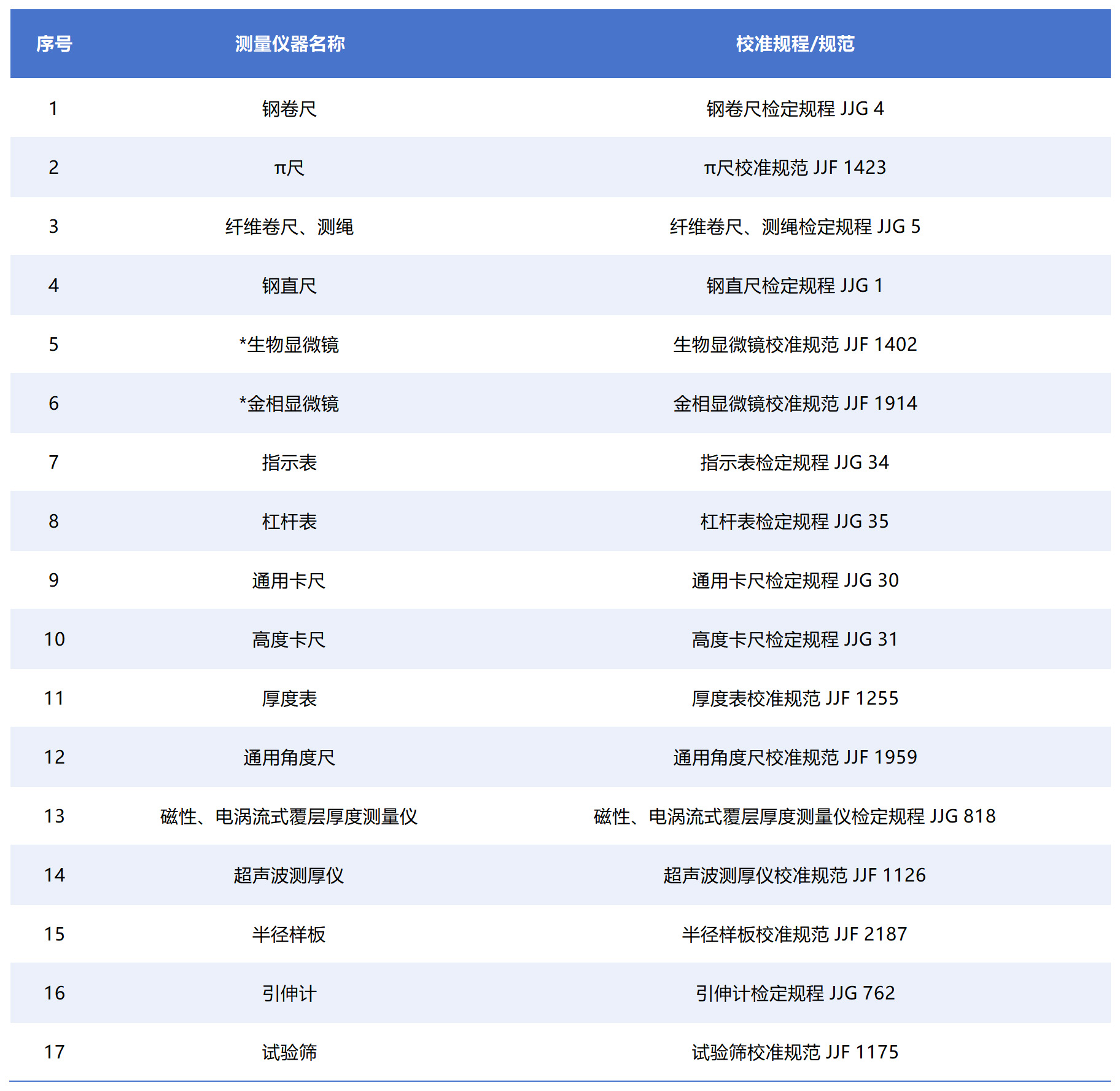The width and height of the screenshot is (1120, 1091).
Task: Select the 通用角度尺校准规范 JJF 1959 entry
Action: click(795, 757)
